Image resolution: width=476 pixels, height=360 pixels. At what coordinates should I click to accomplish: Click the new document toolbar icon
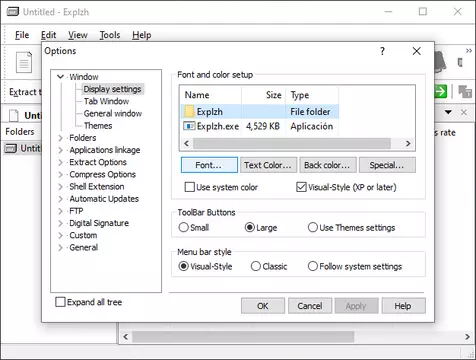click(24, 62)
